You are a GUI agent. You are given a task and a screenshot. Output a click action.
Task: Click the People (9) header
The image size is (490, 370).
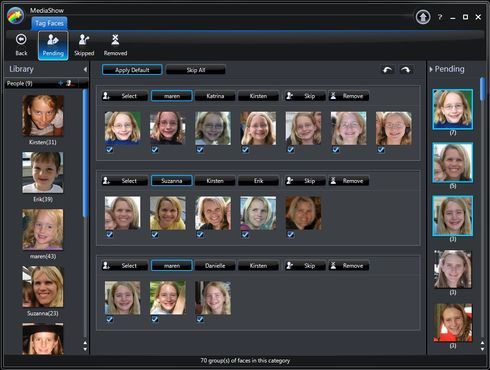click(x=20, y=83)
